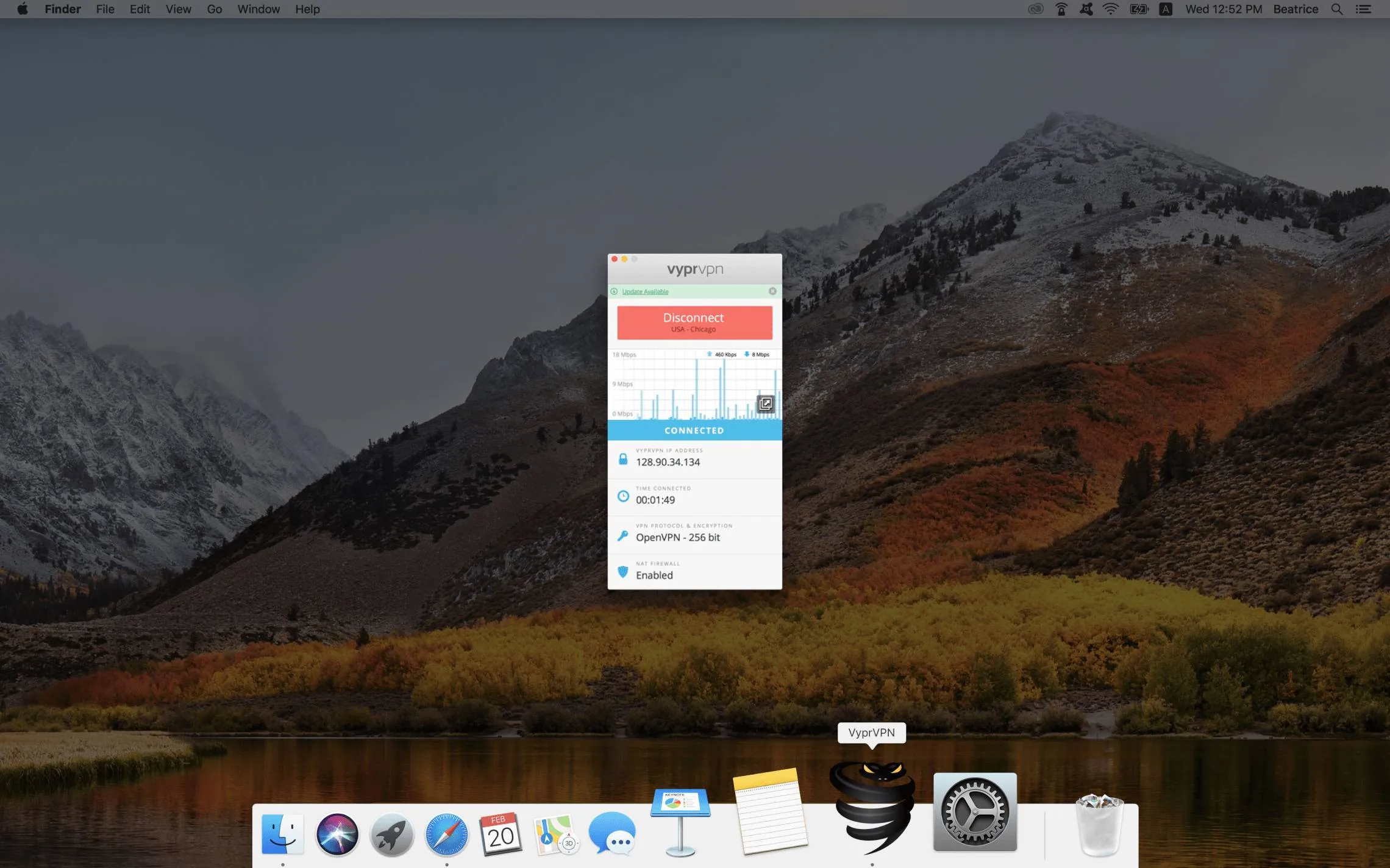1390x868 pixels.
Task: Open Siri from the Dock
Action: (337, 833)
